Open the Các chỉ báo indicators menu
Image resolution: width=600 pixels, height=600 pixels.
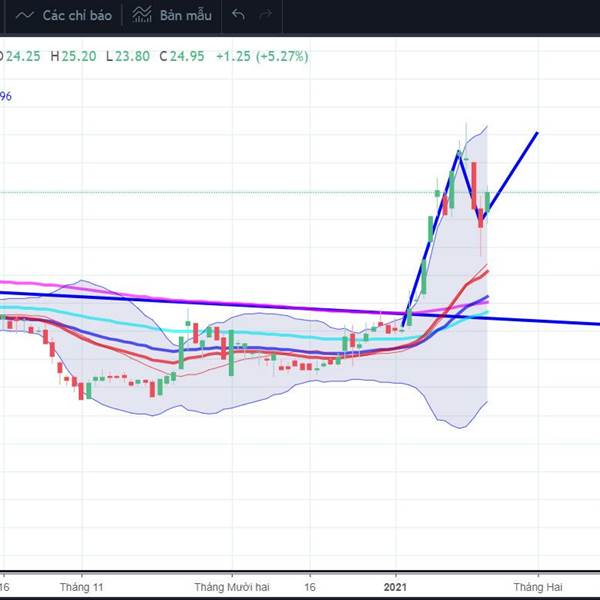64,16
